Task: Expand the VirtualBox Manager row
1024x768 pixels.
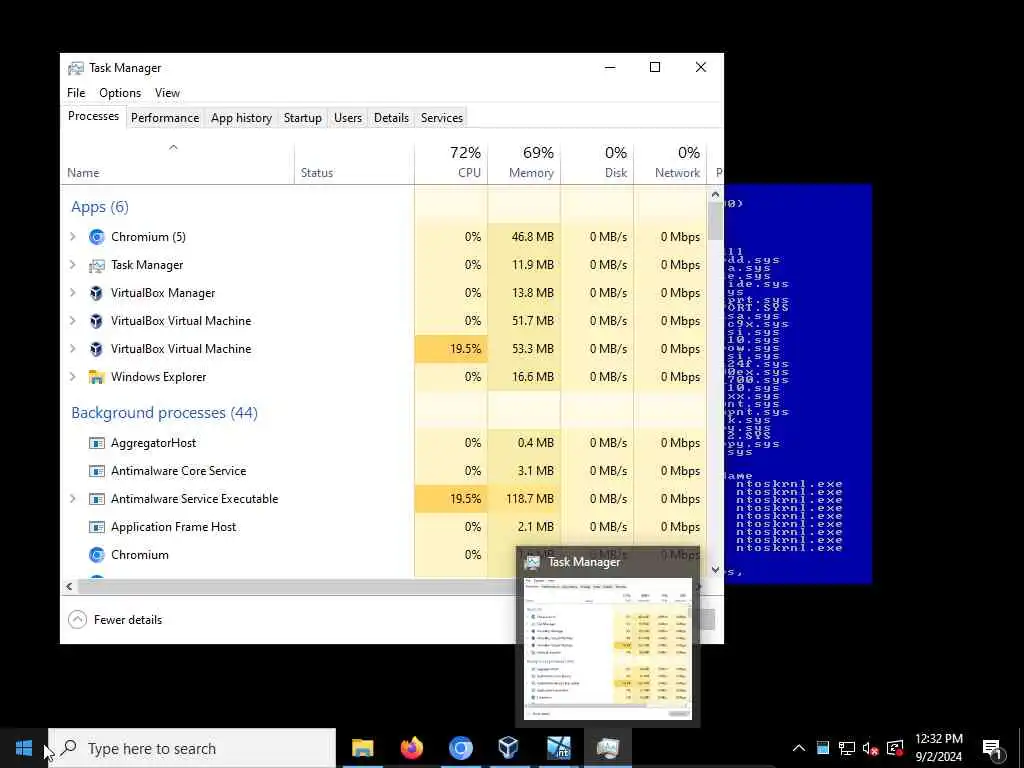Action: pyautogui.click(x=73, y=293)
